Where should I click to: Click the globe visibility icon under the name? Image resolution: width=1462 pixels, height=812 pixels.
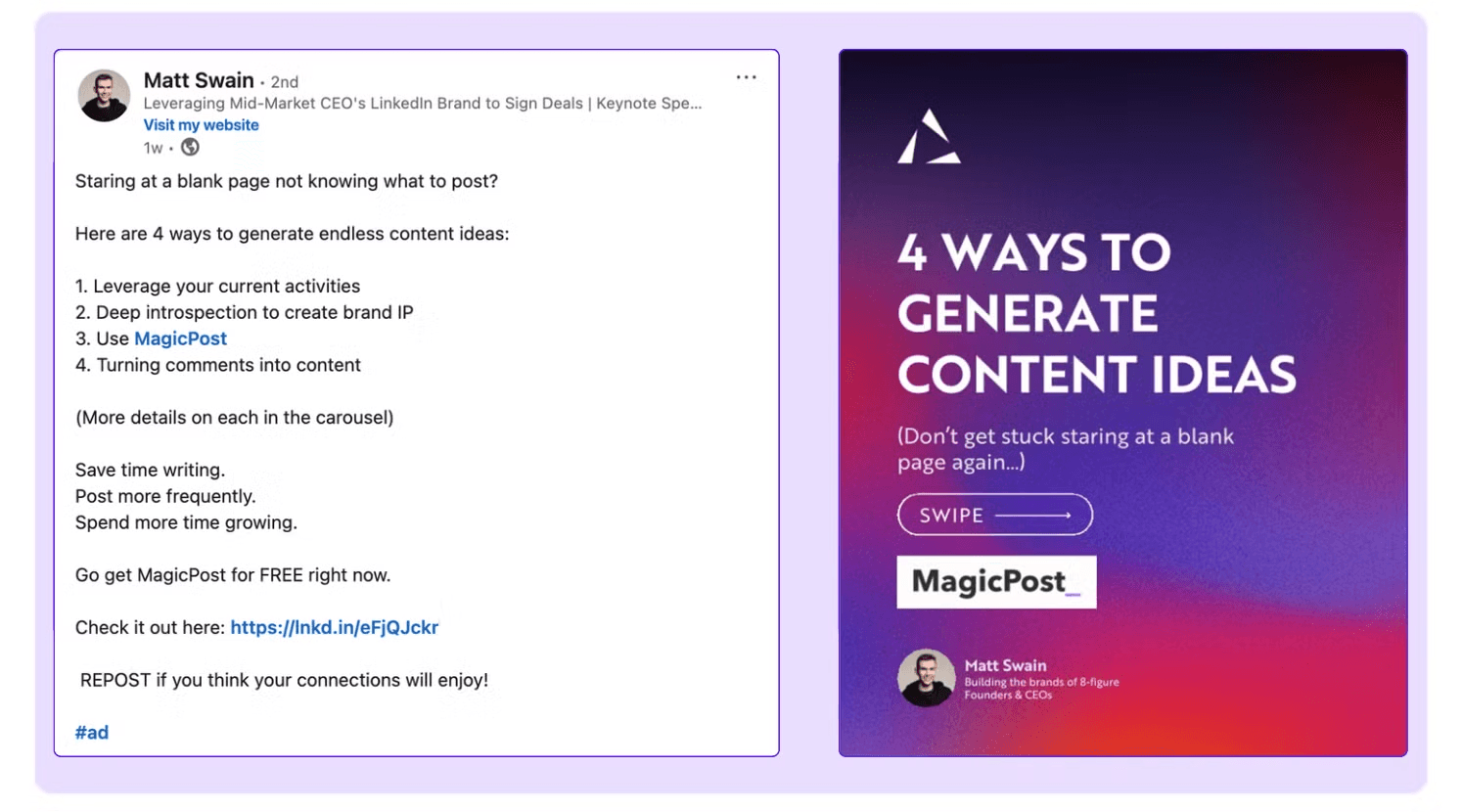point(190,148)
